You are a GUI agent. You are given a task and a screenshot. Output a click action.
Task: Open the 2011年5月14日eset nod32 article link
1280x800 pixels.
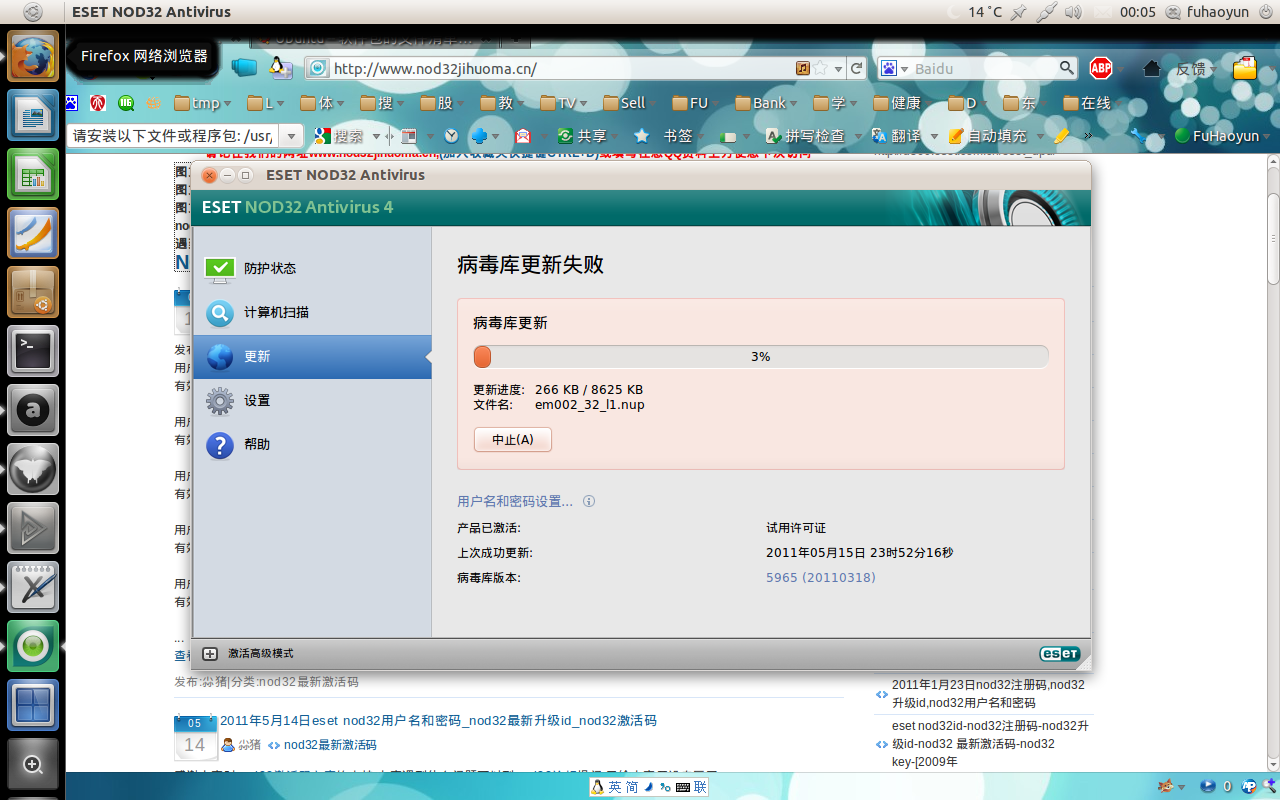coord(438,720)
